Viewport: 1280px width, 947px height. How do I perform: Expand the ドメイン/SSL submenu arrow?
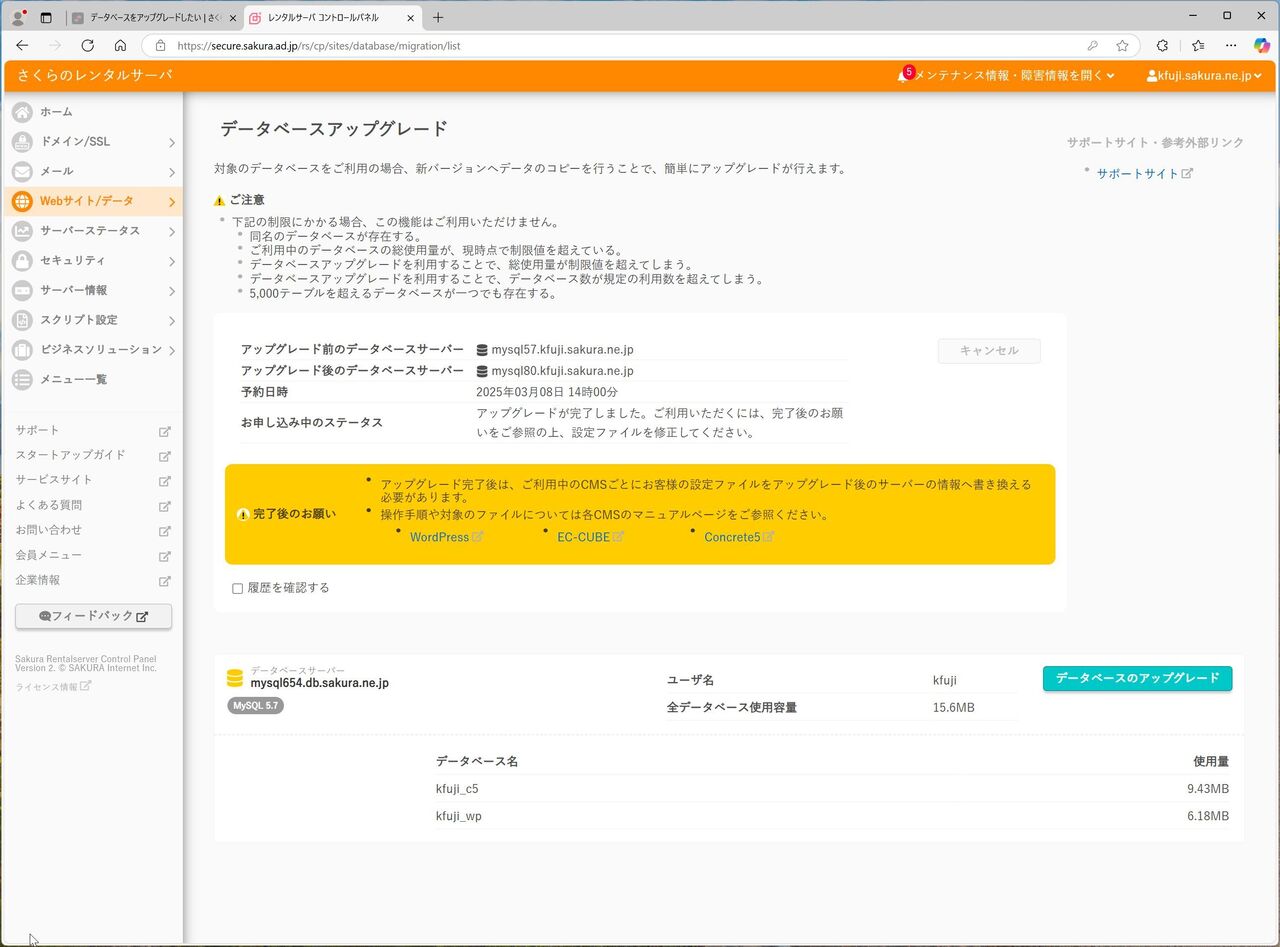coord(172,143)
